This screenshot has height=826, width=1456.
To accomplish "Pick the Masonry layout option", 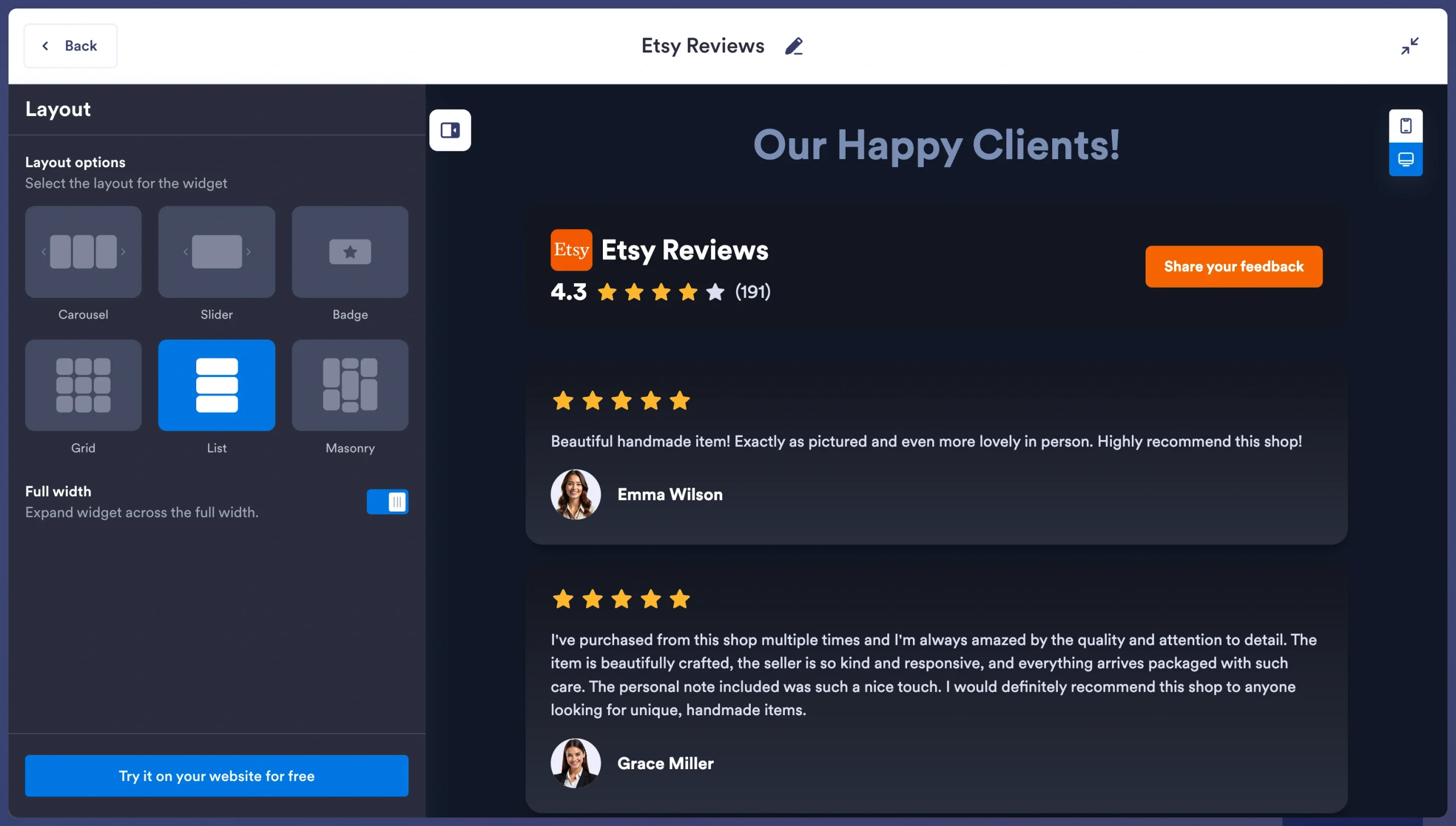I will click(350, 385).
